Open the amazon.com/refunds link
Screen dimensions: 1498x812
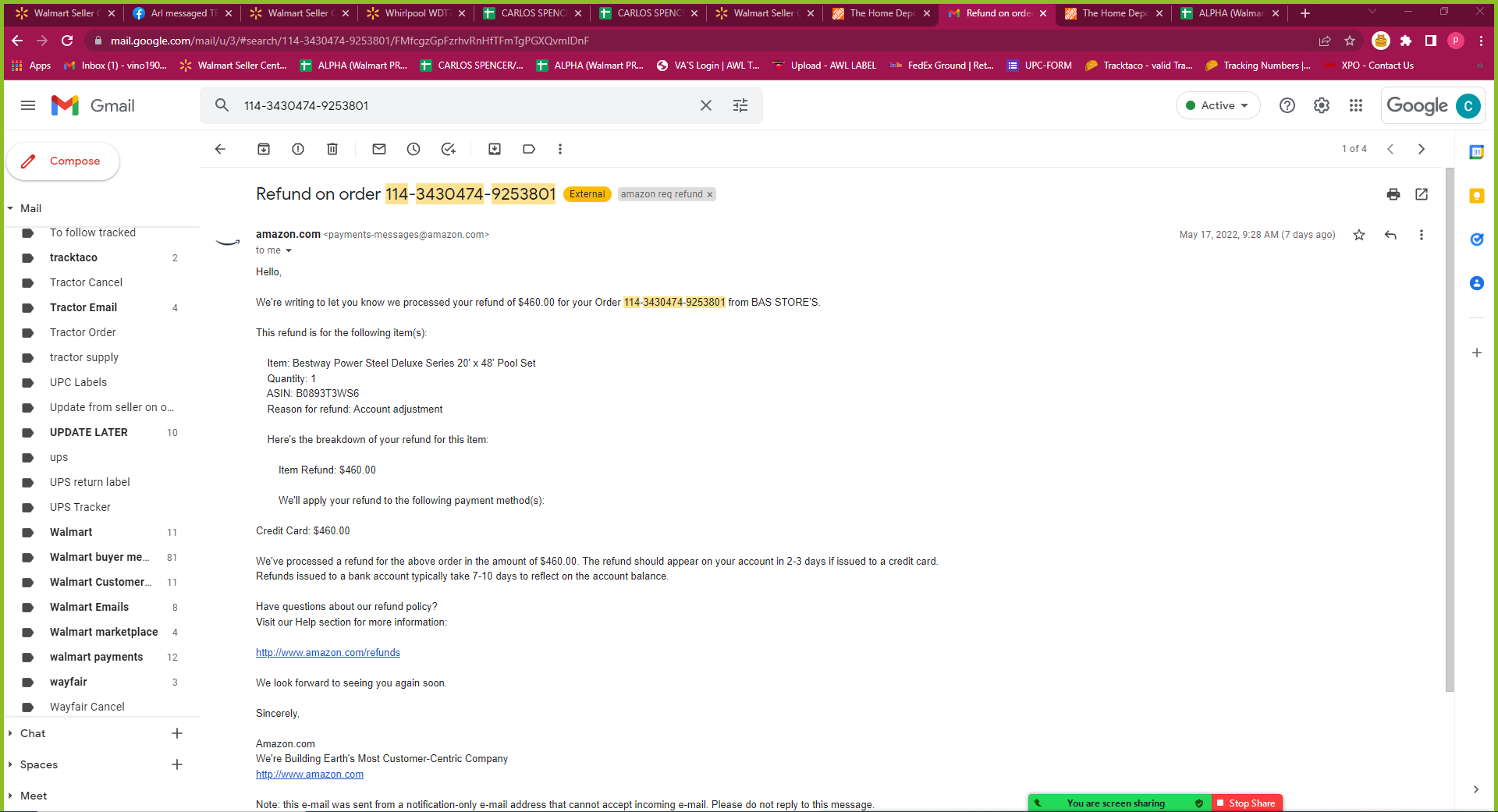tap(328, 653)
